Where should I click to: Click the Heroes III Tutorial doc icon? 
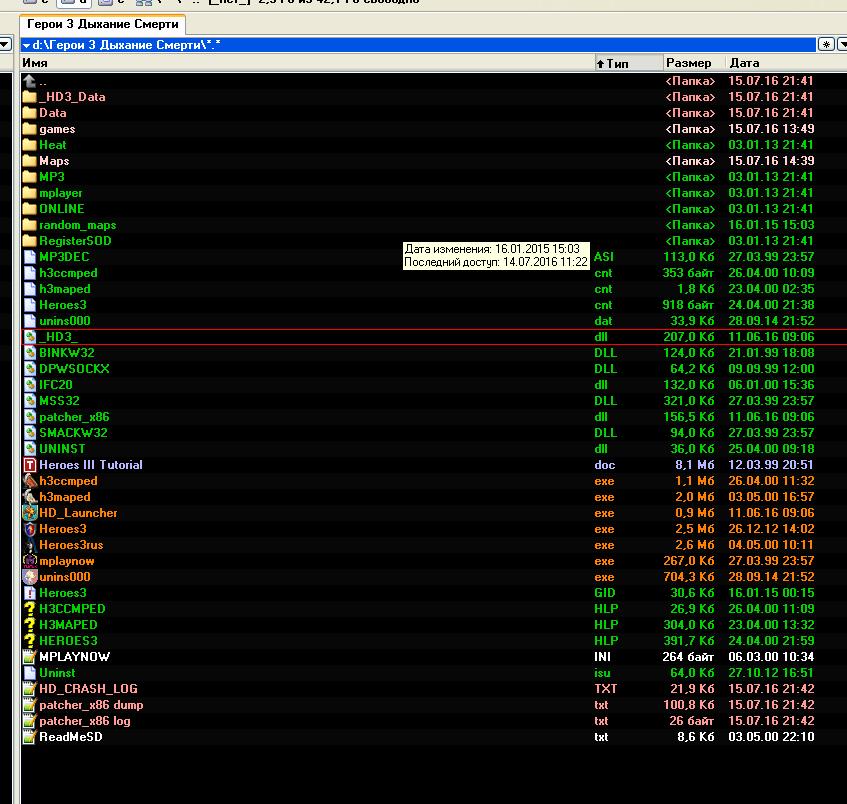[30, 465]
